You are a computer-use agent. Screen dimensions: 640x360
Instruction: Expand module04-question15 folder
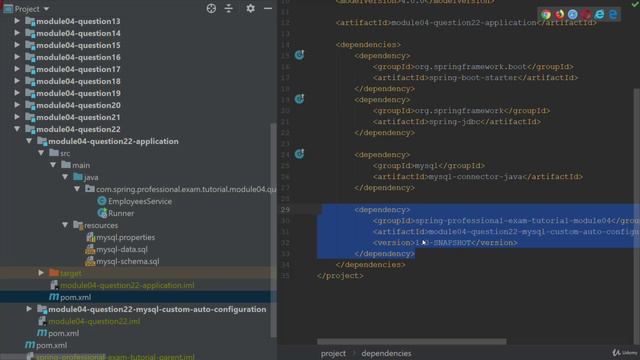[x=17, y=45]
